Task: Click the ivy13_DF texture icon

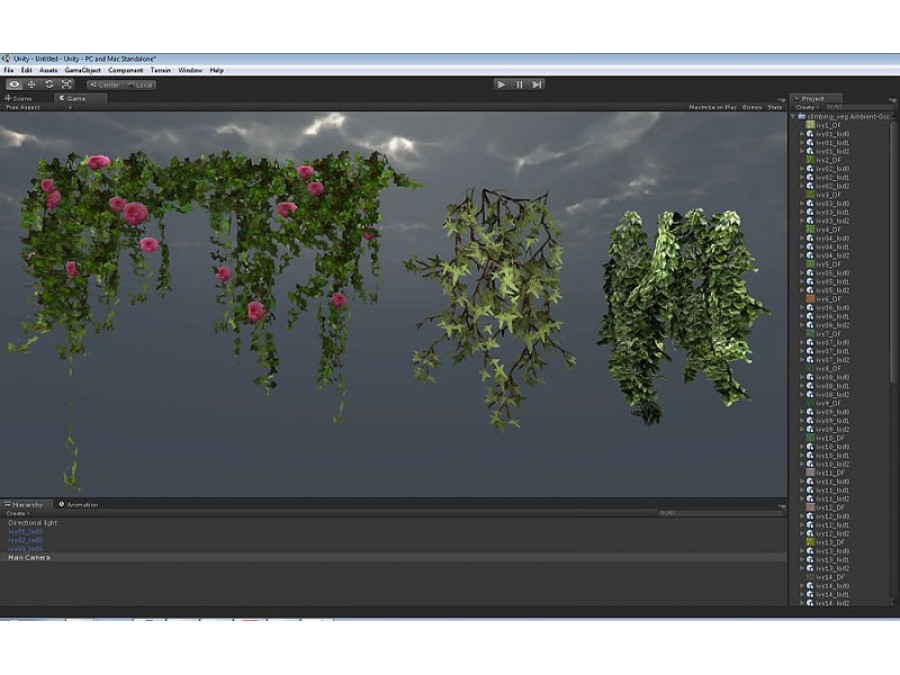Action: coord(810,542)
